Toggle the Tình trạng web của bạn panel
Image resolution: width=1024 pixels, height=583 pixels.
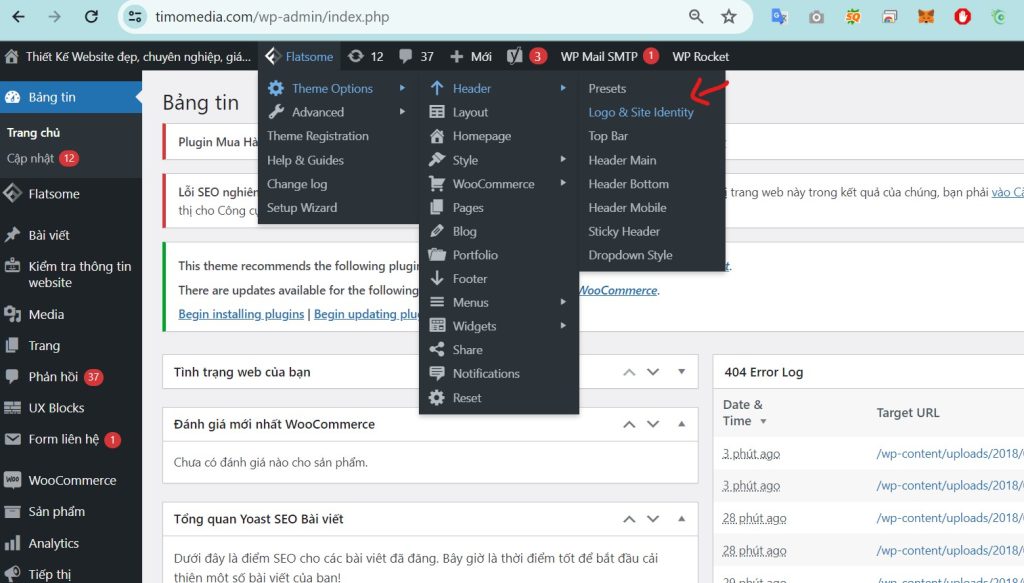point(681,371)
